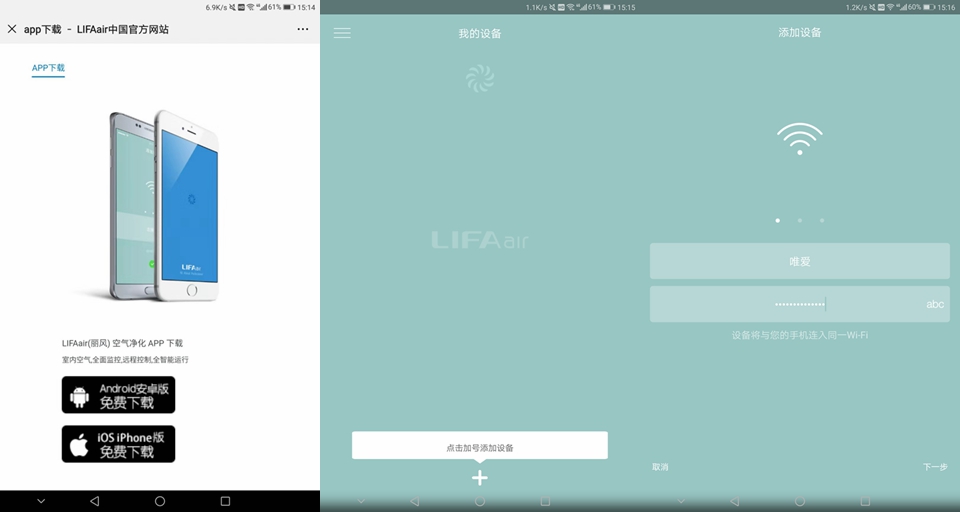The image size is (960, 512).
Task: Tap the hide-navigation chevron in the left screen nav bar
Action: pos(41,501)
